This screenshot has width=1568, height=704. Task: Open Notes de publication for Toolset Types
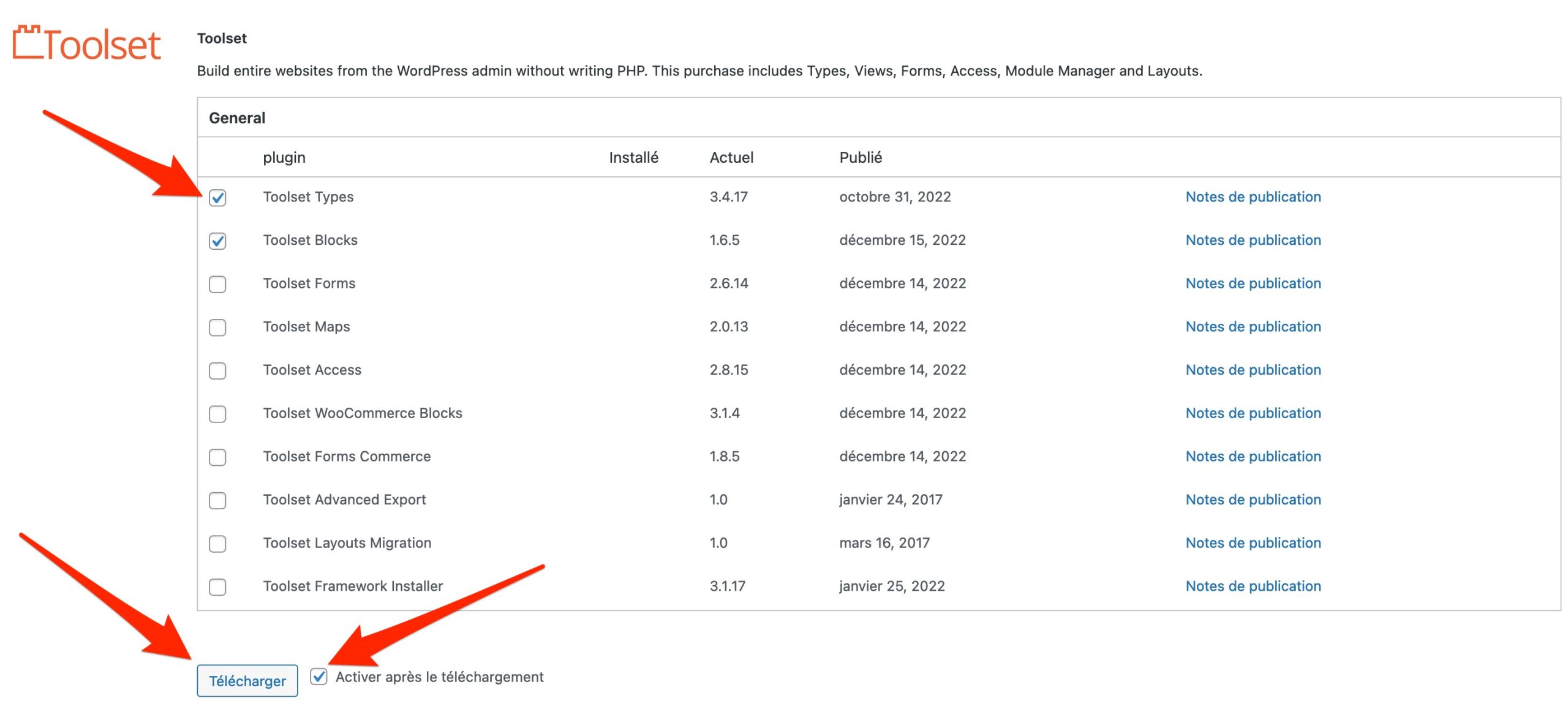1253,197
